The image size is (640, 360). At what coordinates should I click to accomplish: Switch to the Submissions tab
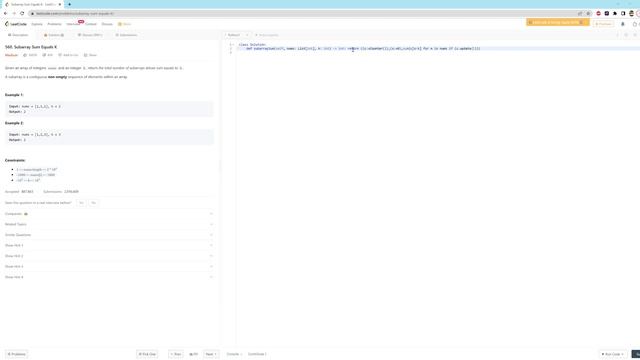(x=126, y=35)
